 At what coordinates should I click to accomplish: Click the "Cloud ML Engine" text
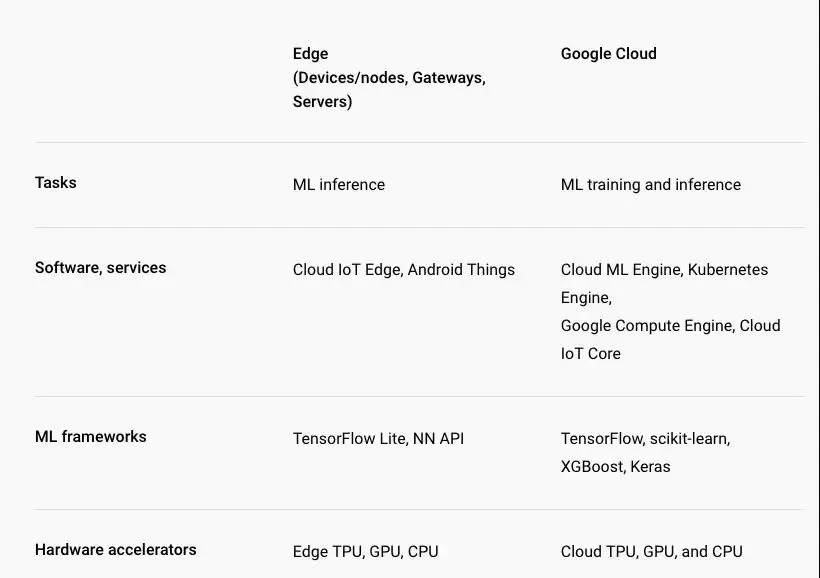click(620, 270)
